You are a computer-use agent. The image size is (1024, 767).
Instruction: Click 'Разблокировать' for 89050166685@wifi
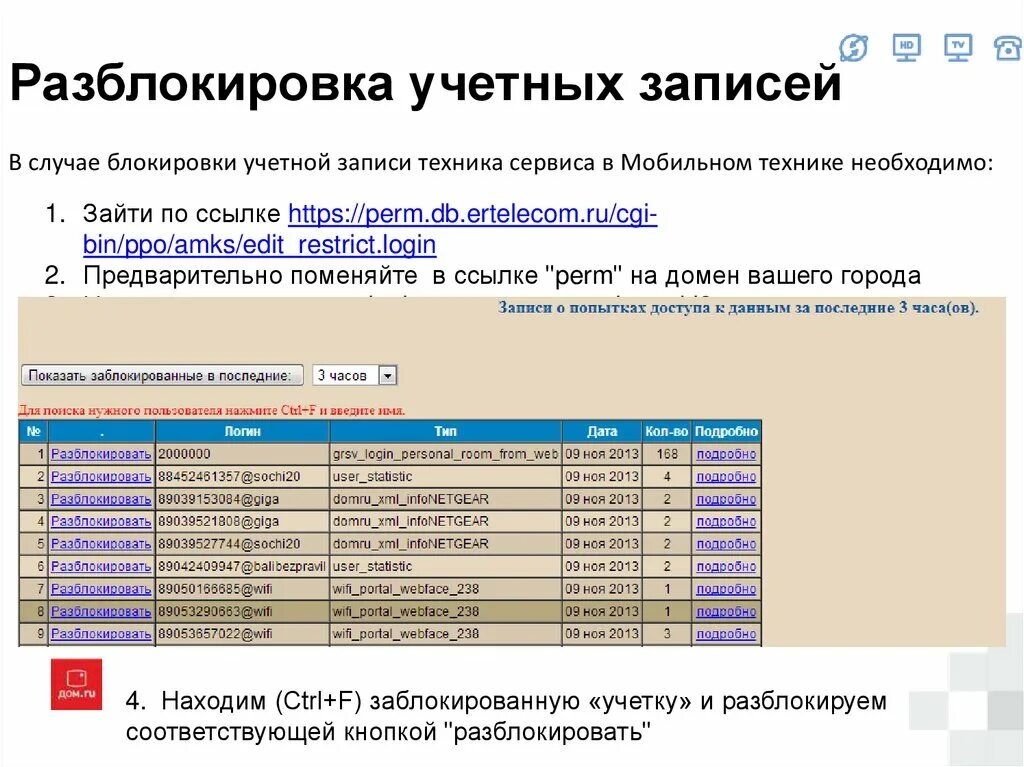point(101,589)
